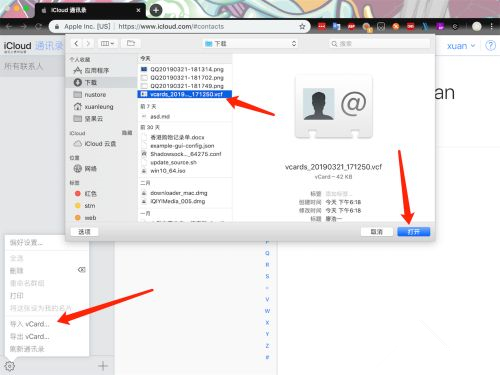The height and width of the screenshot is (375, 500).
Task: Click the browser address bar
Action: point(179,27)
